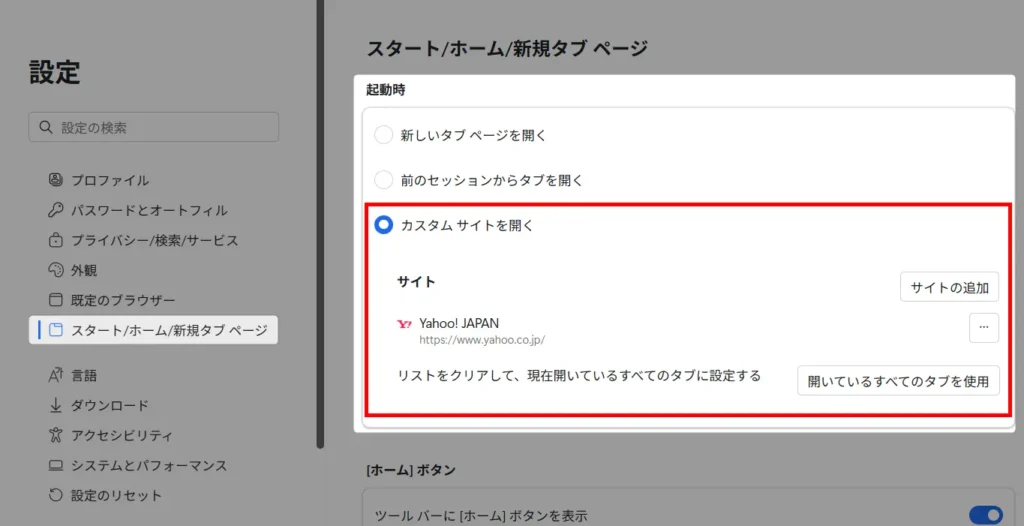Click the magnifier icon in settings search
The height and width of the screenshot is (526, 1024).
click(46, 127)
